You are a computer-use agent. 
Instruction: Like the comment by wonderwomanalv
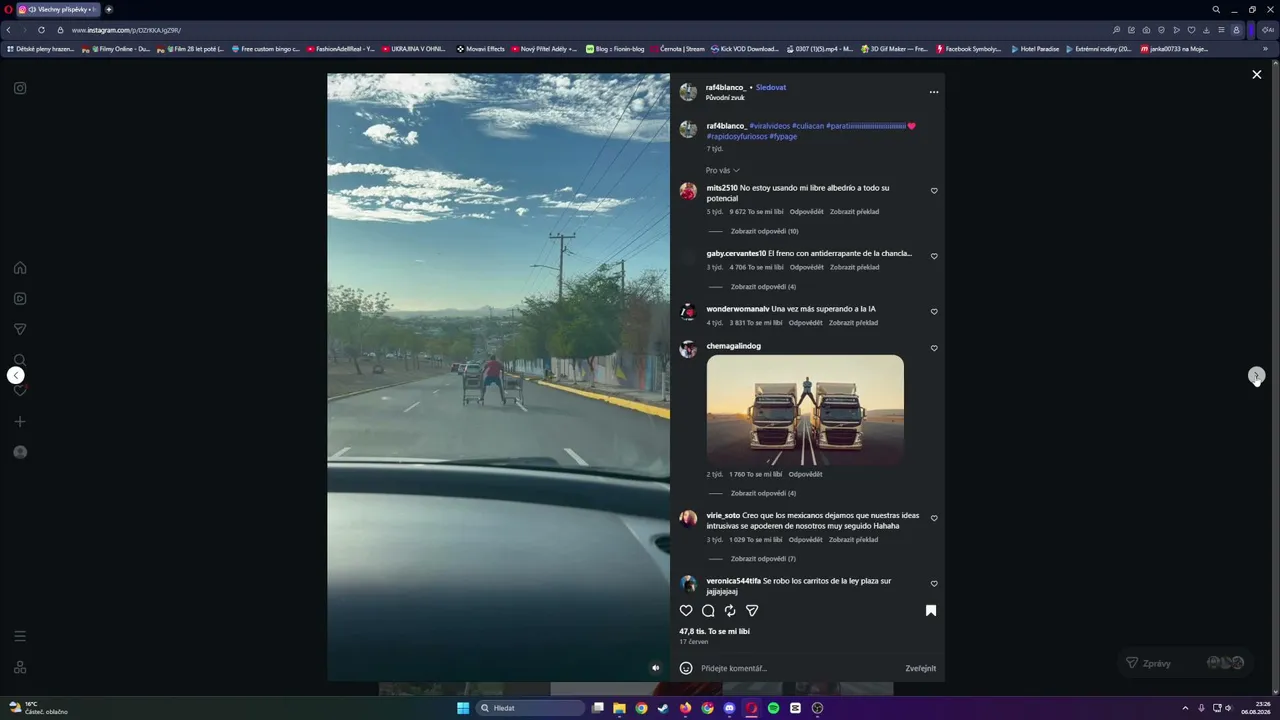934,312
